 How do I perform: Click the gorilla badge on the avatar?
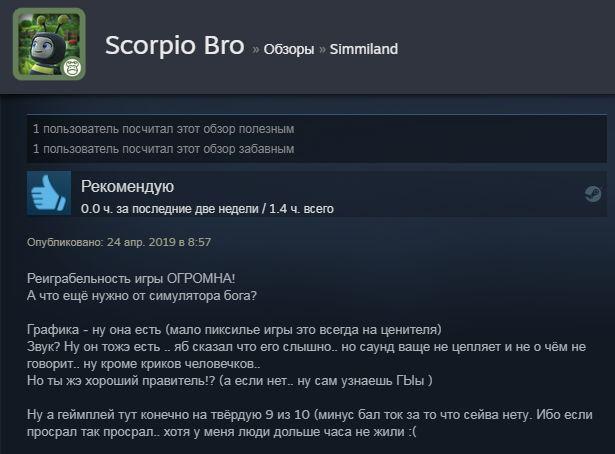[x=73, y=67]
